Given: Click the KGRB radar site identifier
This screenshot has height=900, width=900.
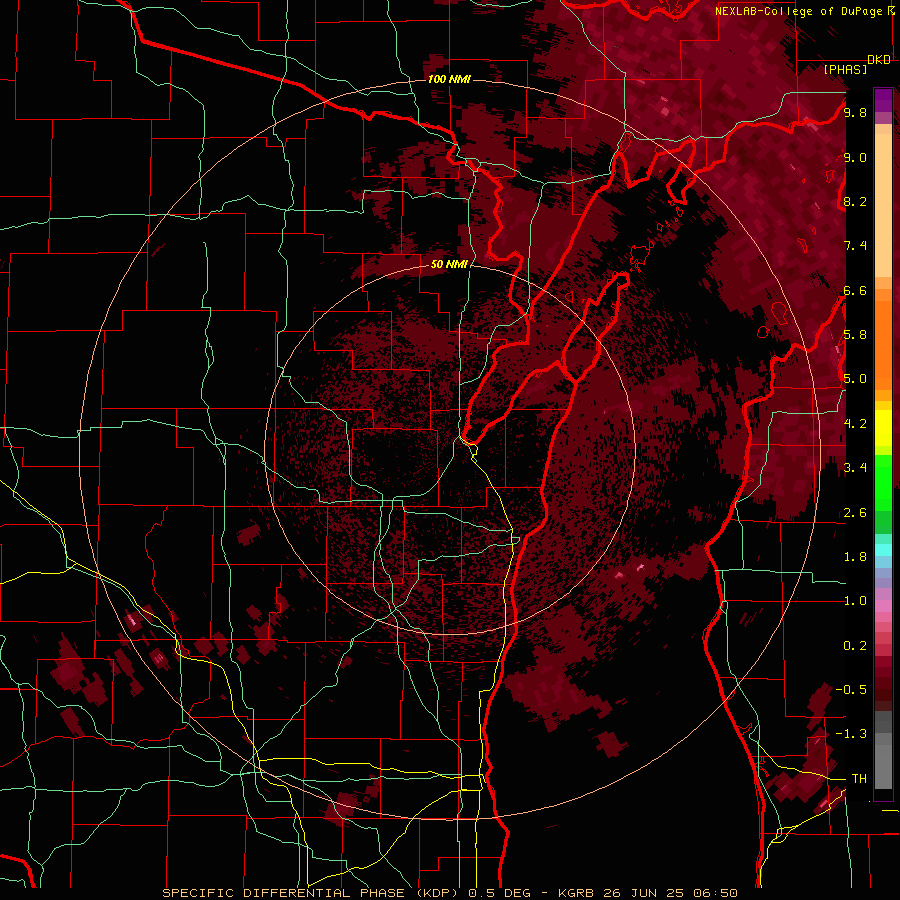Looking at the screenshot, I should tap(576, 893).
